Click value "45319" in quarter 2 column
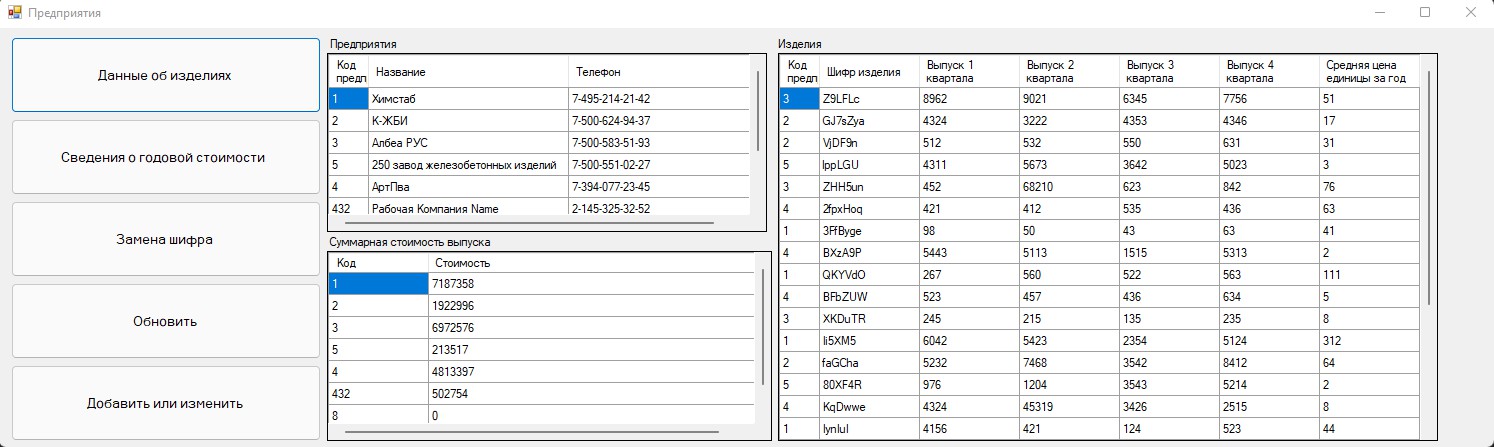Image resolution: width=1494 pixels, height=447 pixels. coord(1069,407)
